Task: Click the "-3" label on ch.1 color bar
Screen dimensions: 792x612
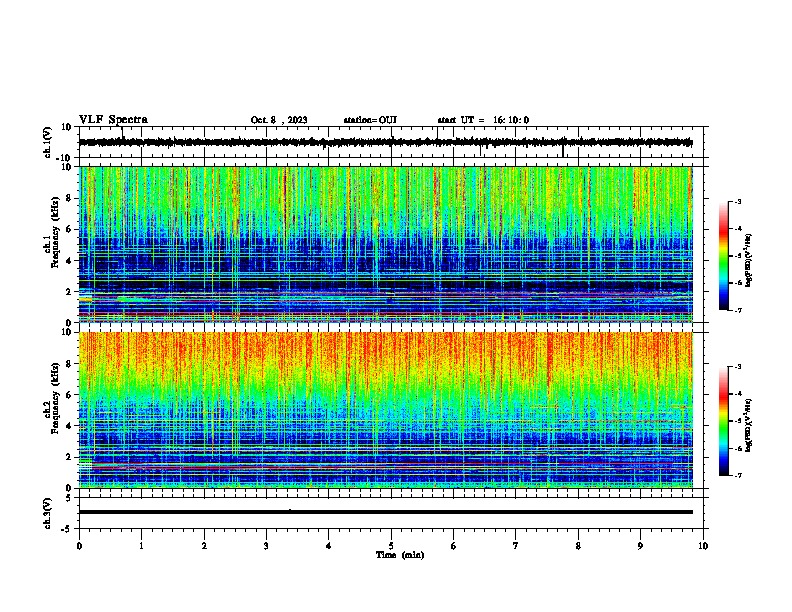Action: pos(737,201)
